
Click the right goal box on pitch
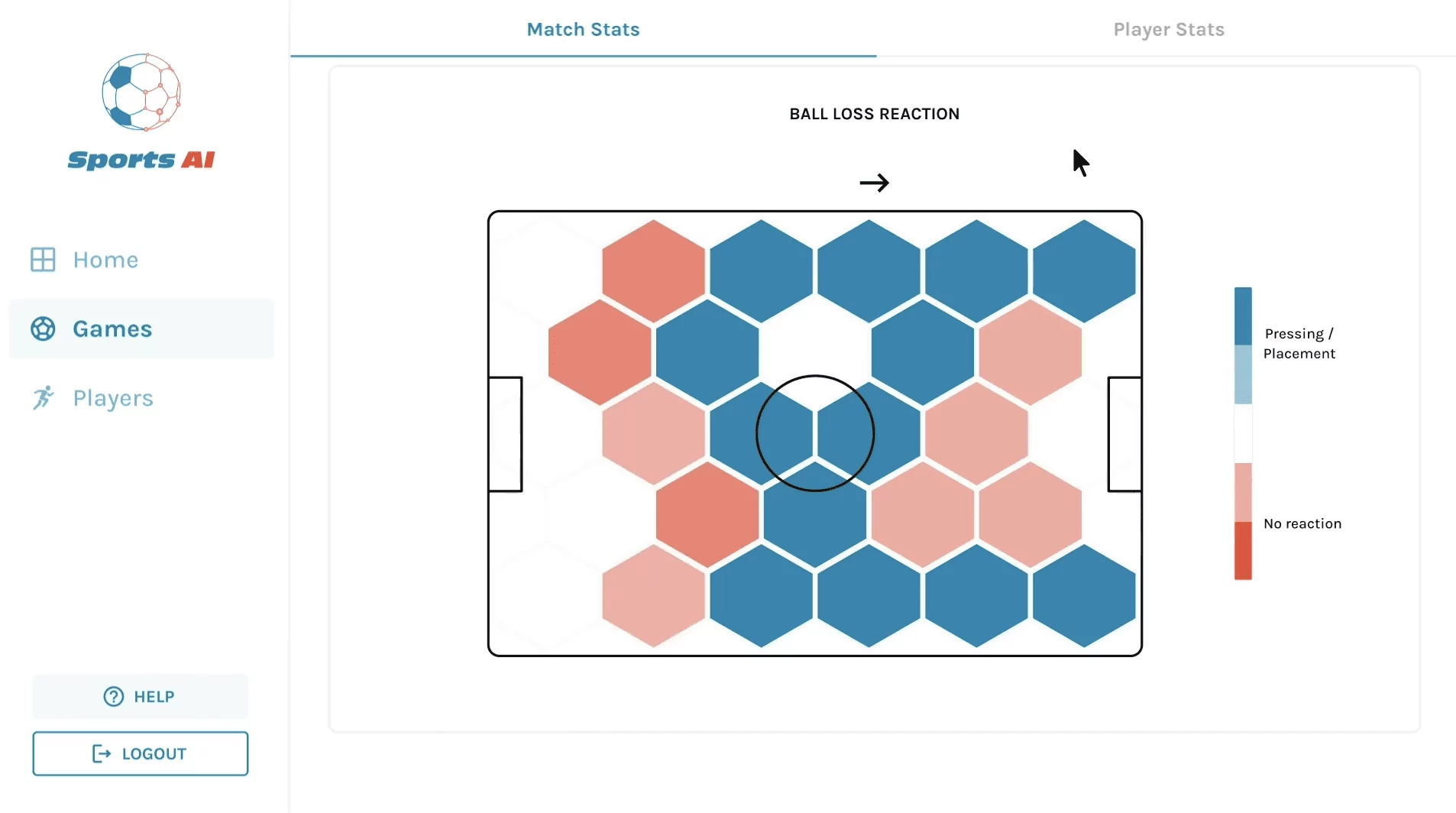(1124, 434)
